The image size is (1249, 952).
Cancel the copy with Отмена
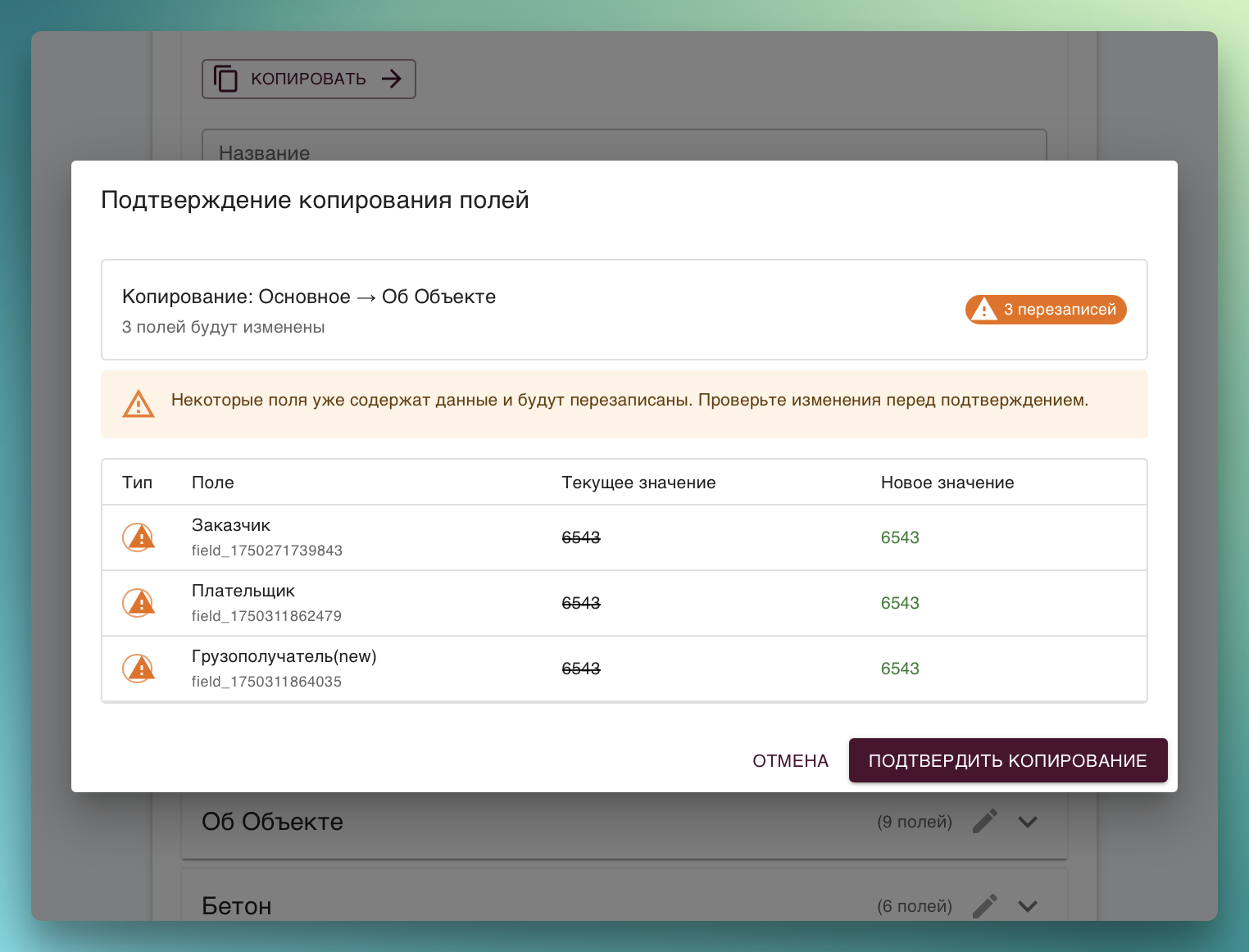coord(790,761)
